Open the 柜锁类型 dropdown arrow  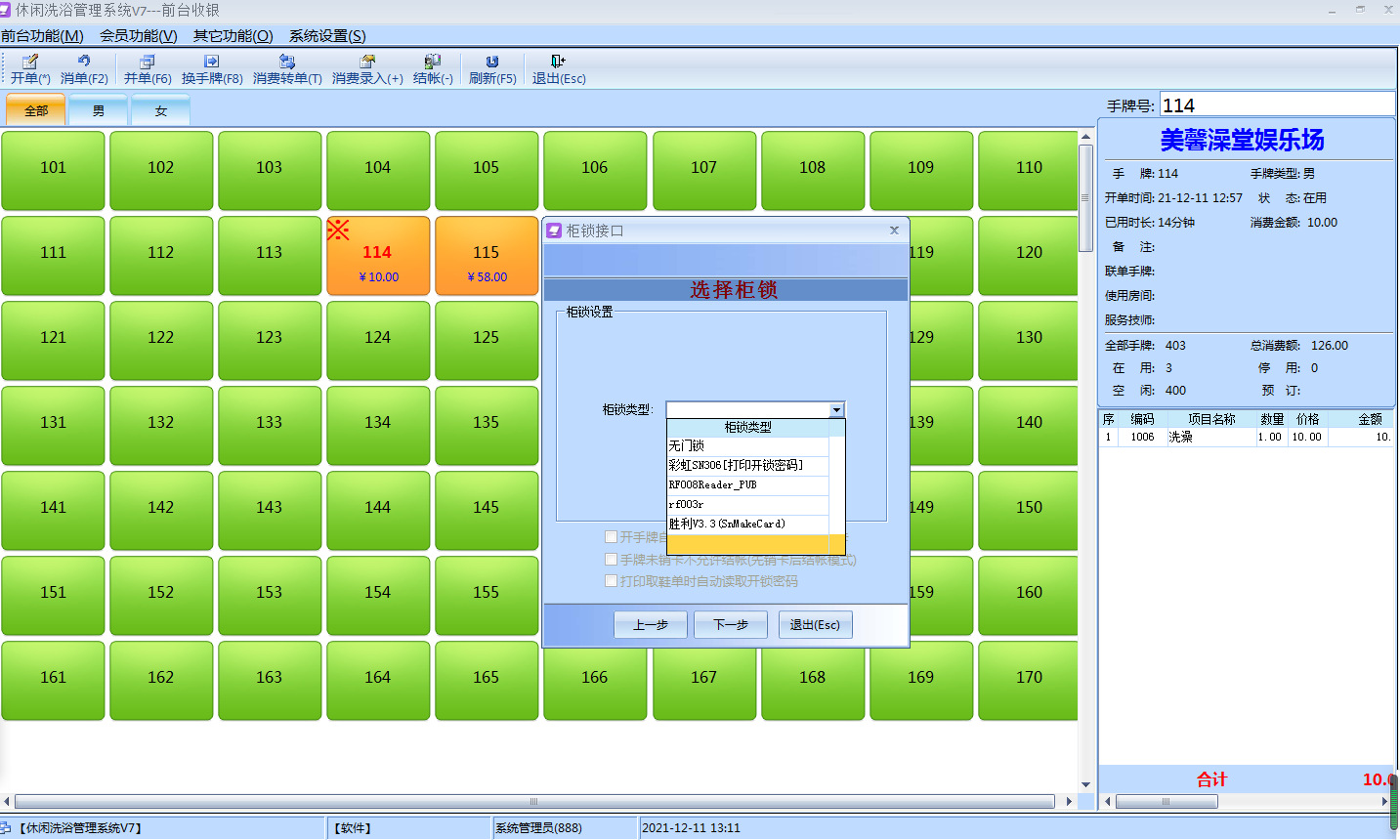click(836, 410)
